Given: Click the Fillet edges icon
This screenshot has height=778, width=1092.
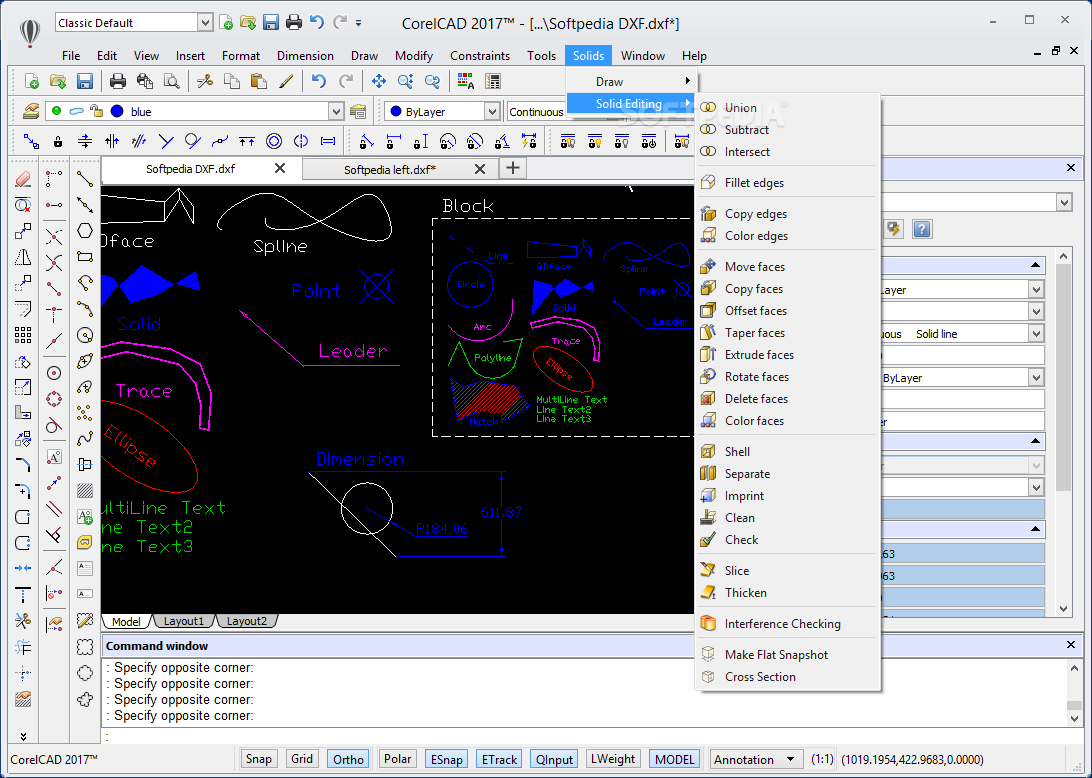Looking at the screenshot, I should pyautogui.click(x=708, y=182).
